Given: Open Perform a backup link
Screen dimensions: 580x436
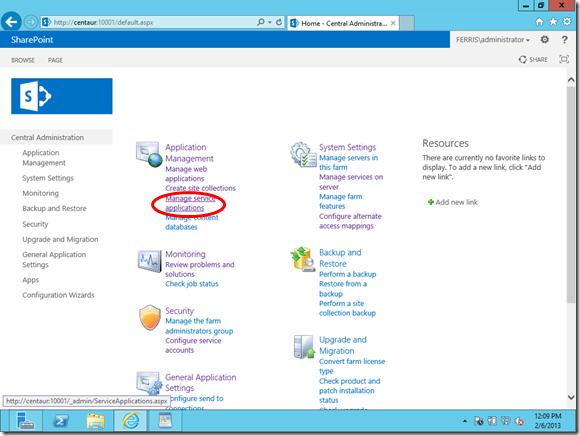Looking at the screenshot, I should (348, 274).
